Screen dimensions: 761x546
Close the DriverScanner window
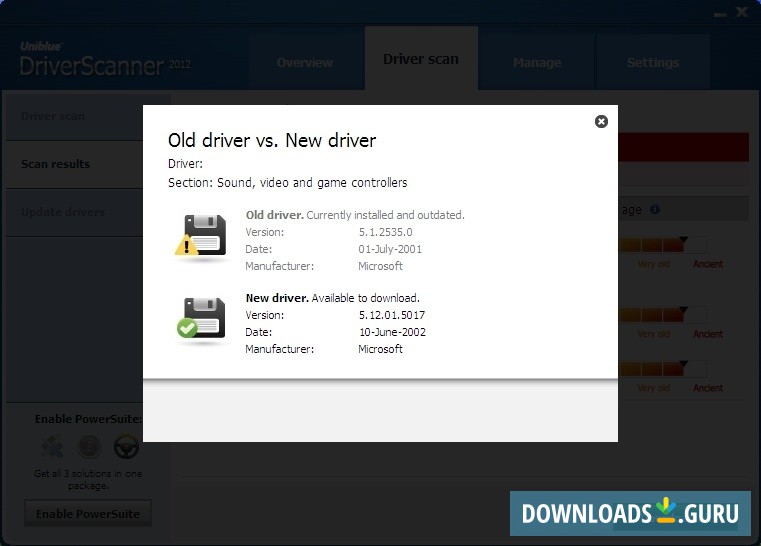coord(741,12)
